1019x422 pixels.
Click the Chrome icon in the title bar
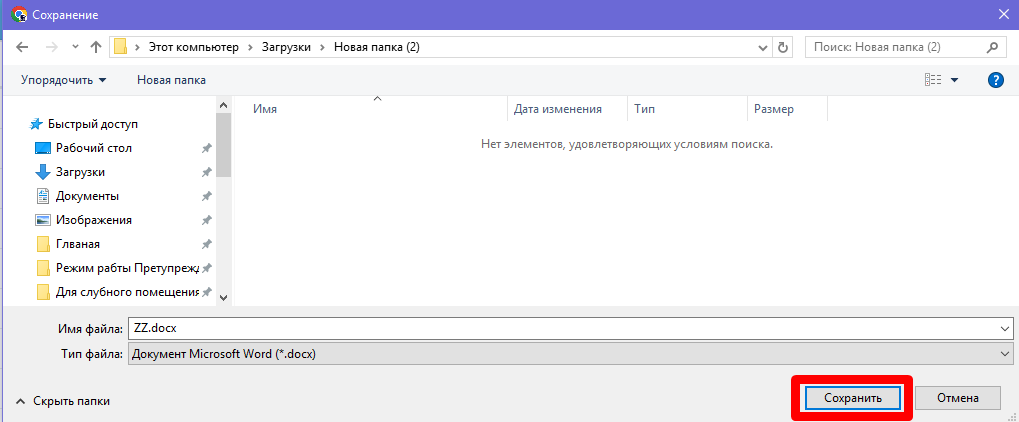(x=19, y=14)
